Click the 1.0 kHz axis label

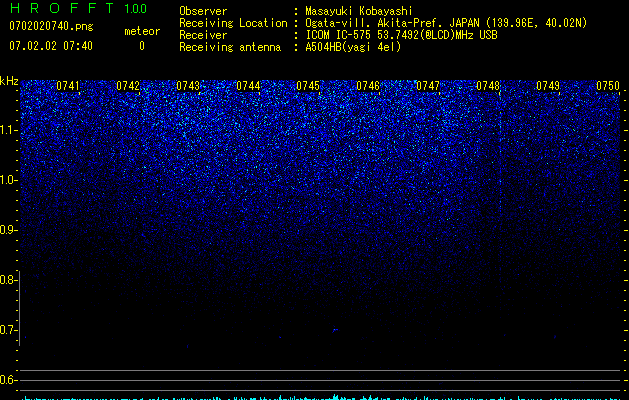coord(9,180)
